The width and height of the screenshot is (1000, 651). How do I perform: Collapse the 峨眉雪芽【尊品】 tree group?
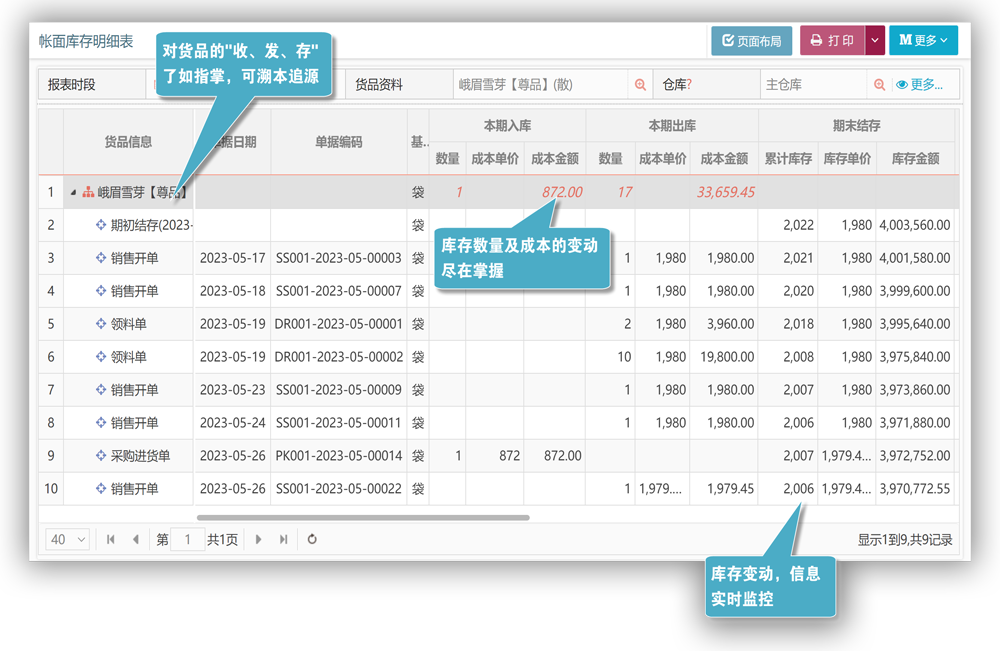(x=73, y=192)
